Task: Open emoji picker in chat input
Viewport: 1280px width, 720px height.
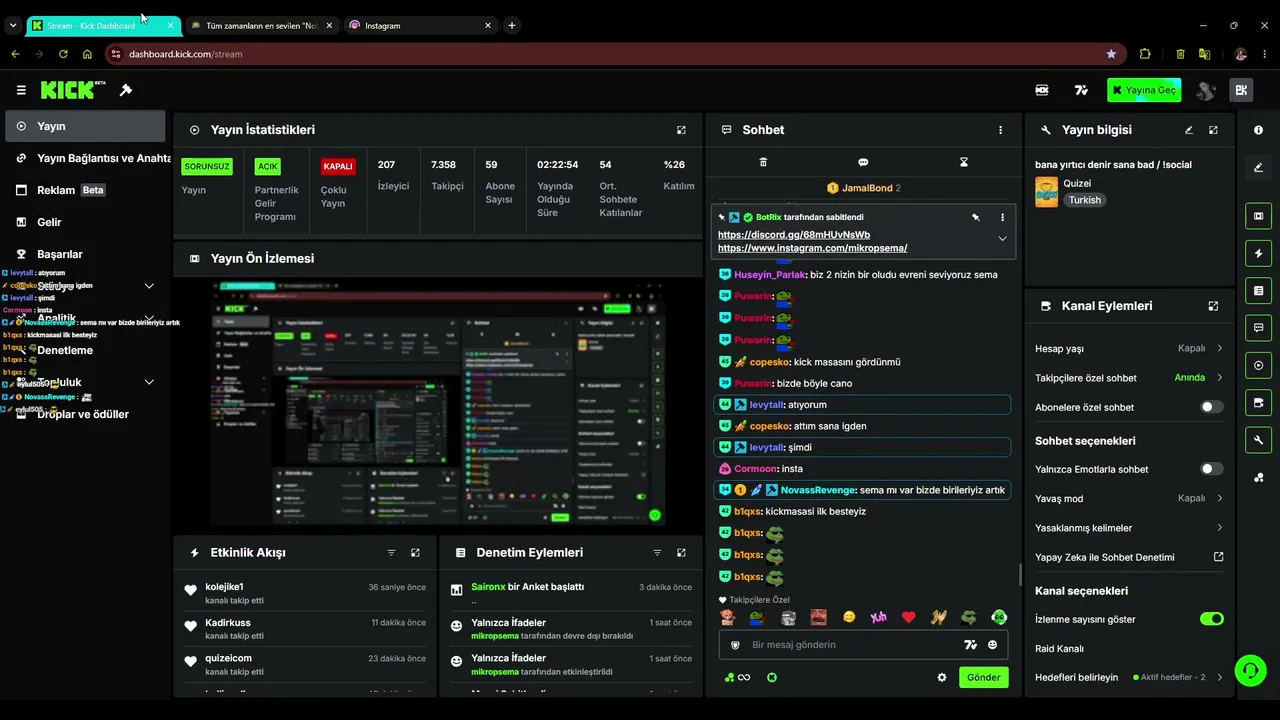Action: pyautogui.click(x=993, y=645)
